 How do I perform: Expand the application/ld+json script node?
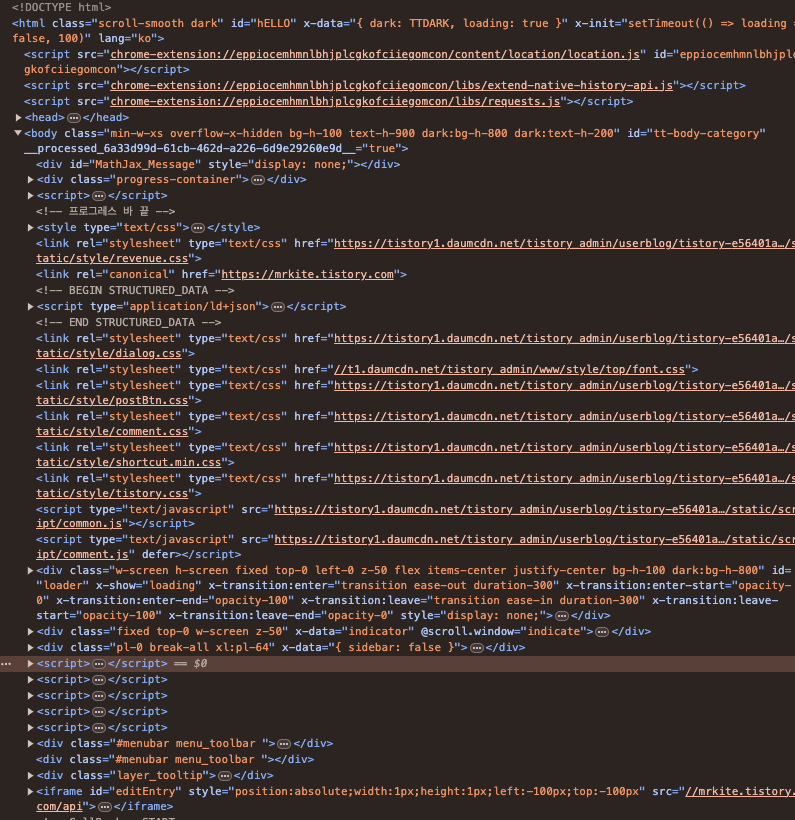tap(30, 306)
